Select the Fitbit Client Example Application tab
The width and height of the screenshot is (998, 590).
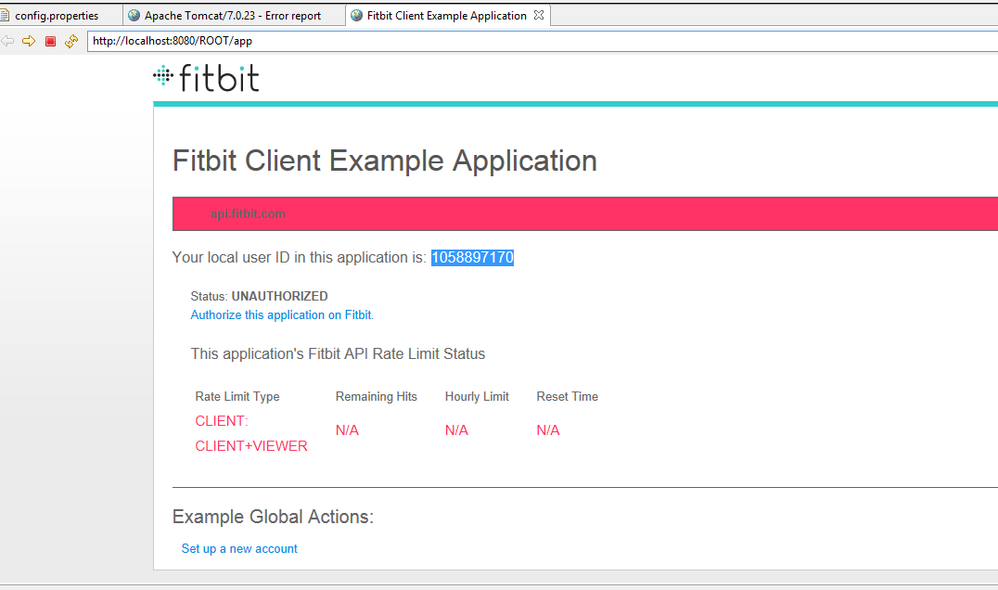pyautogui.click(x=446, y=16)
